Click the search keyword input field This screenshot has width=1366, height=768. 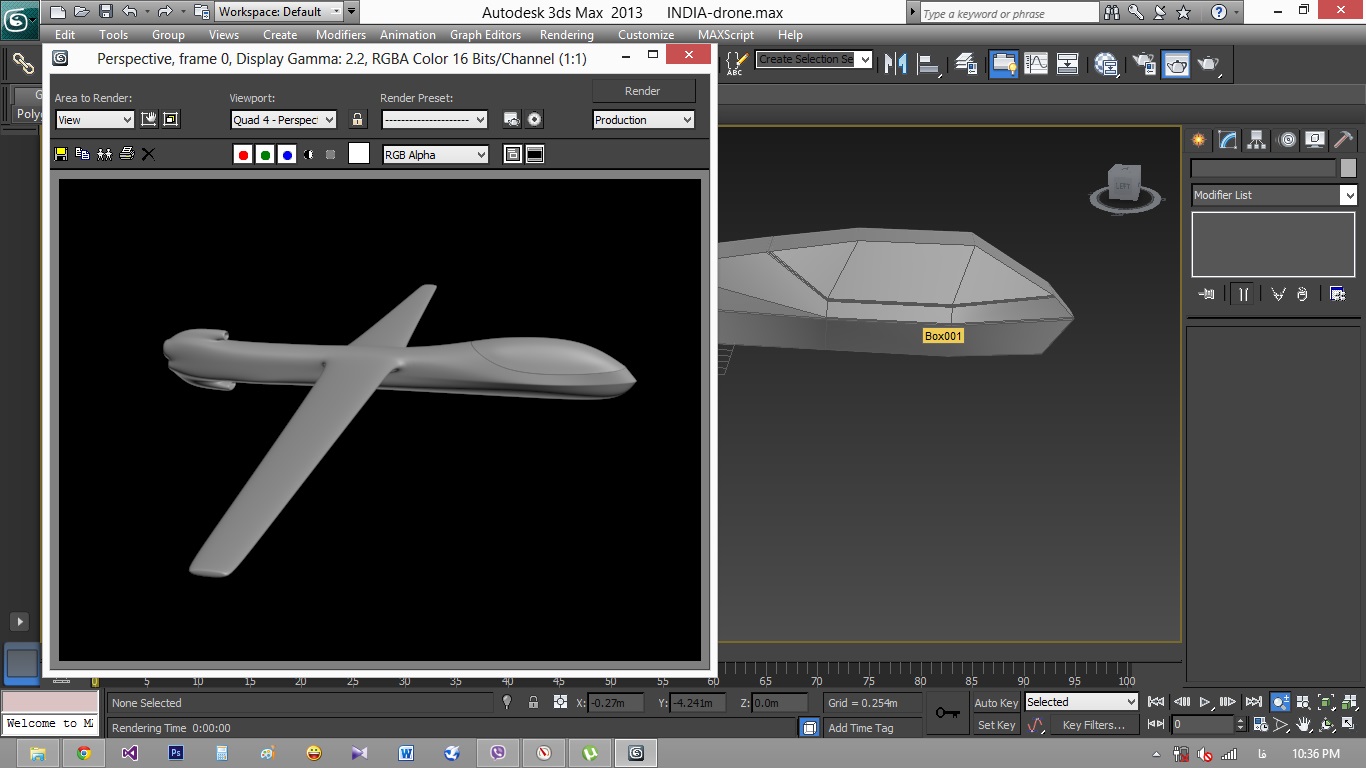point(1009,13)
